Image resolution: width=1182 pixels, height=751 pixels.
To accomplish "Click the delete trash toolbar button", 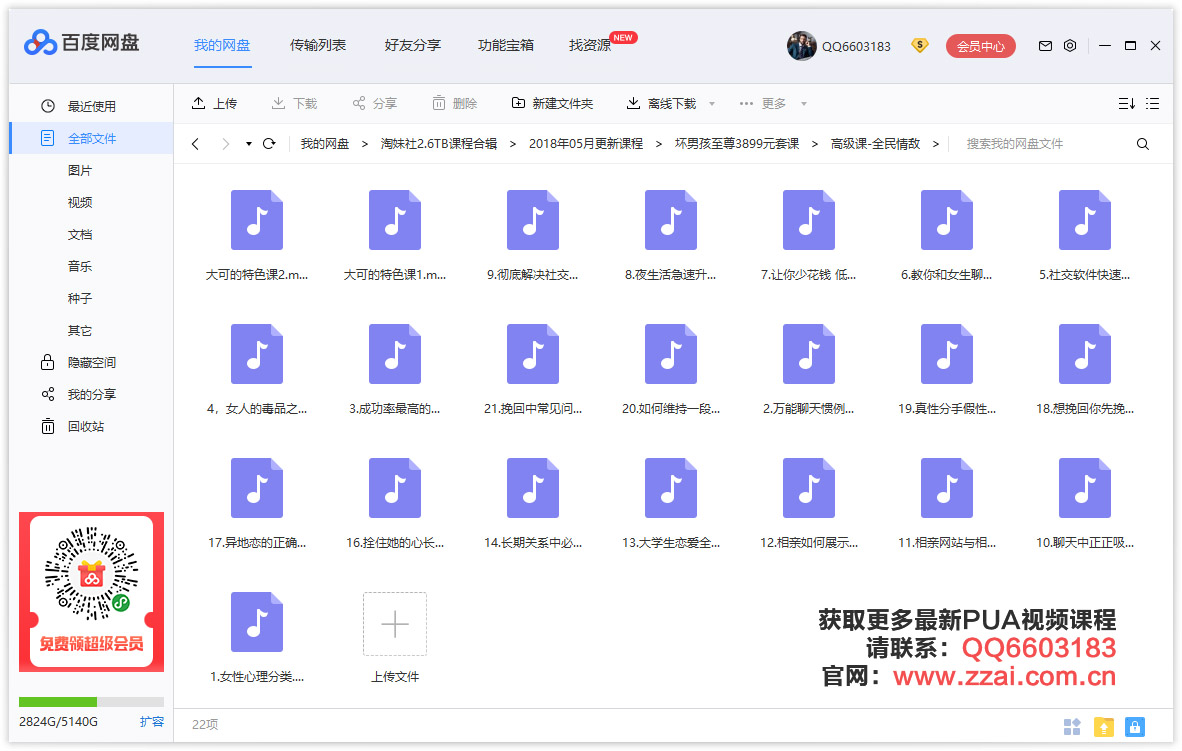I will tap(455, 103).
